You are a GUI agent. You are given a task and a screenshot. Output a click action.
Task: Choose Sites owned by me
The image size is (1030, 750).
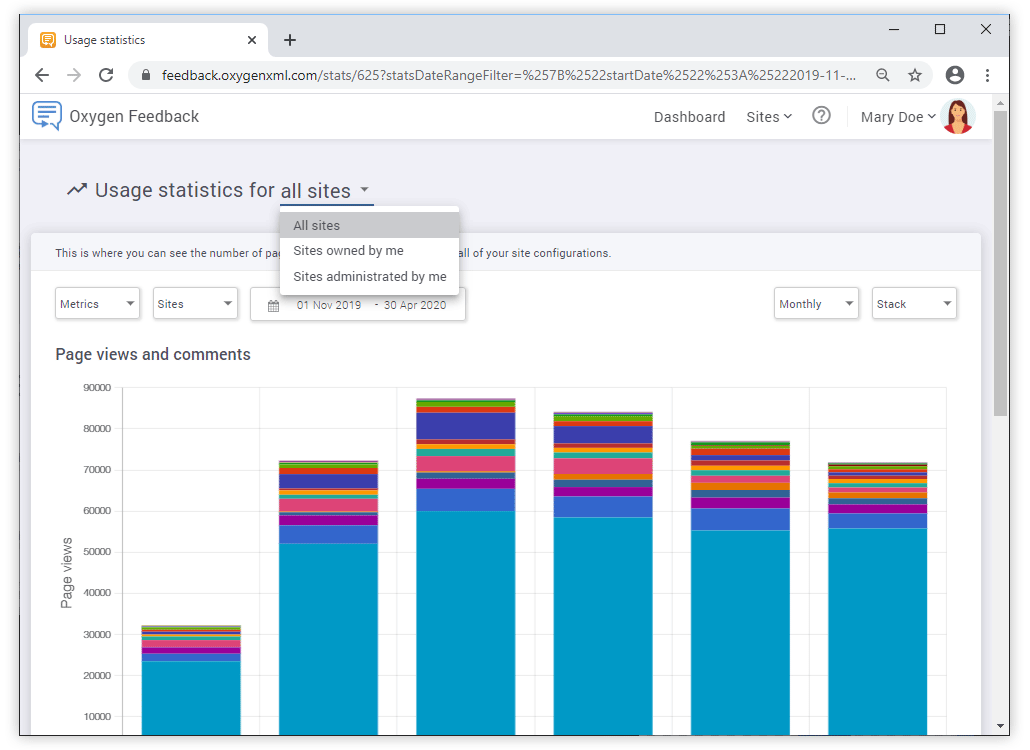click(x=369, y=250)
